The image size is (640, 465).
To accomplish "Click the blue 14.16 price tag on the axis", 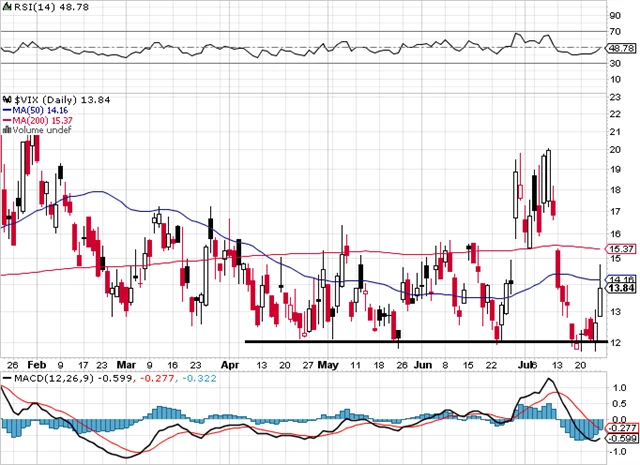I will [622, 279].
